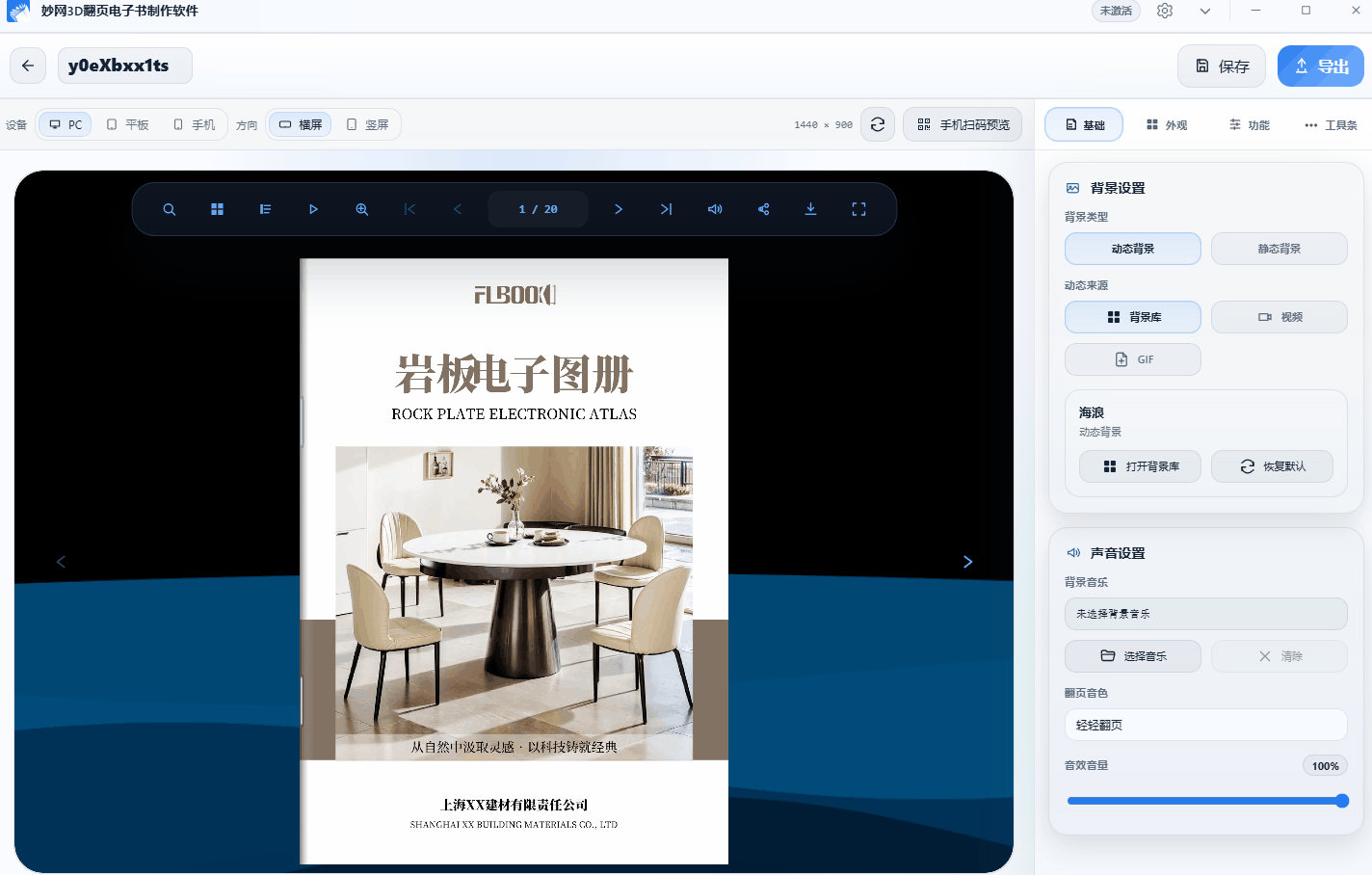The image size is (1372, 875).
Task: Set orientation to 竖屏
Action: [367, 124]
